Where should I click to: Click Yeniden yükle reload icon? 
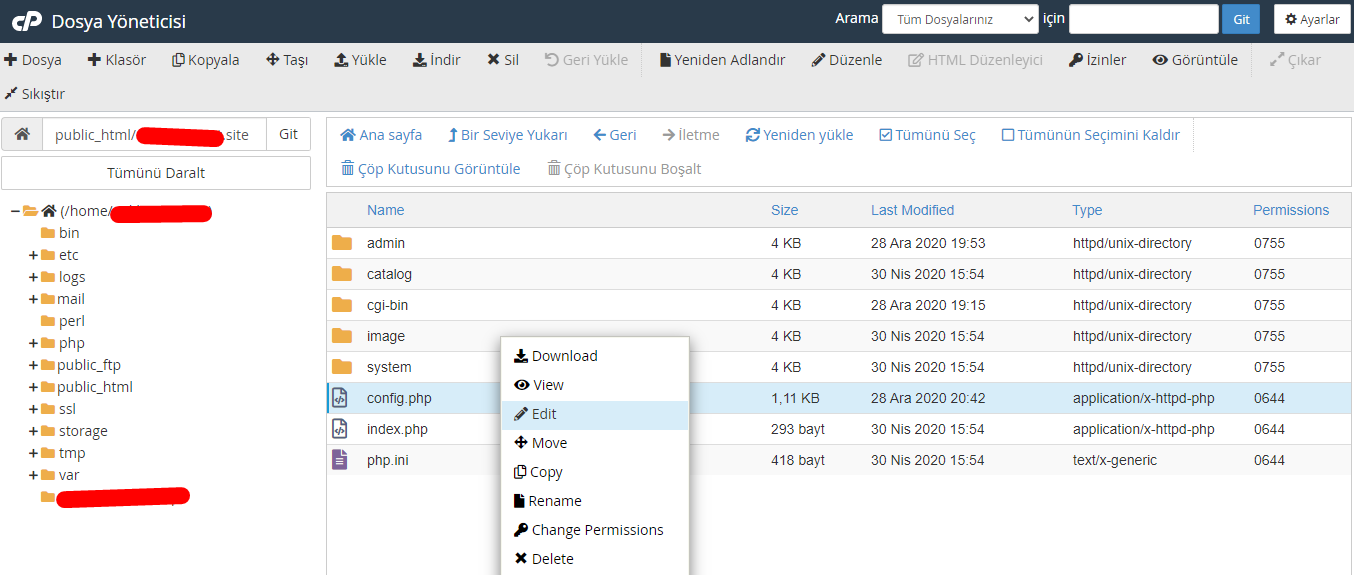[753, 135]
